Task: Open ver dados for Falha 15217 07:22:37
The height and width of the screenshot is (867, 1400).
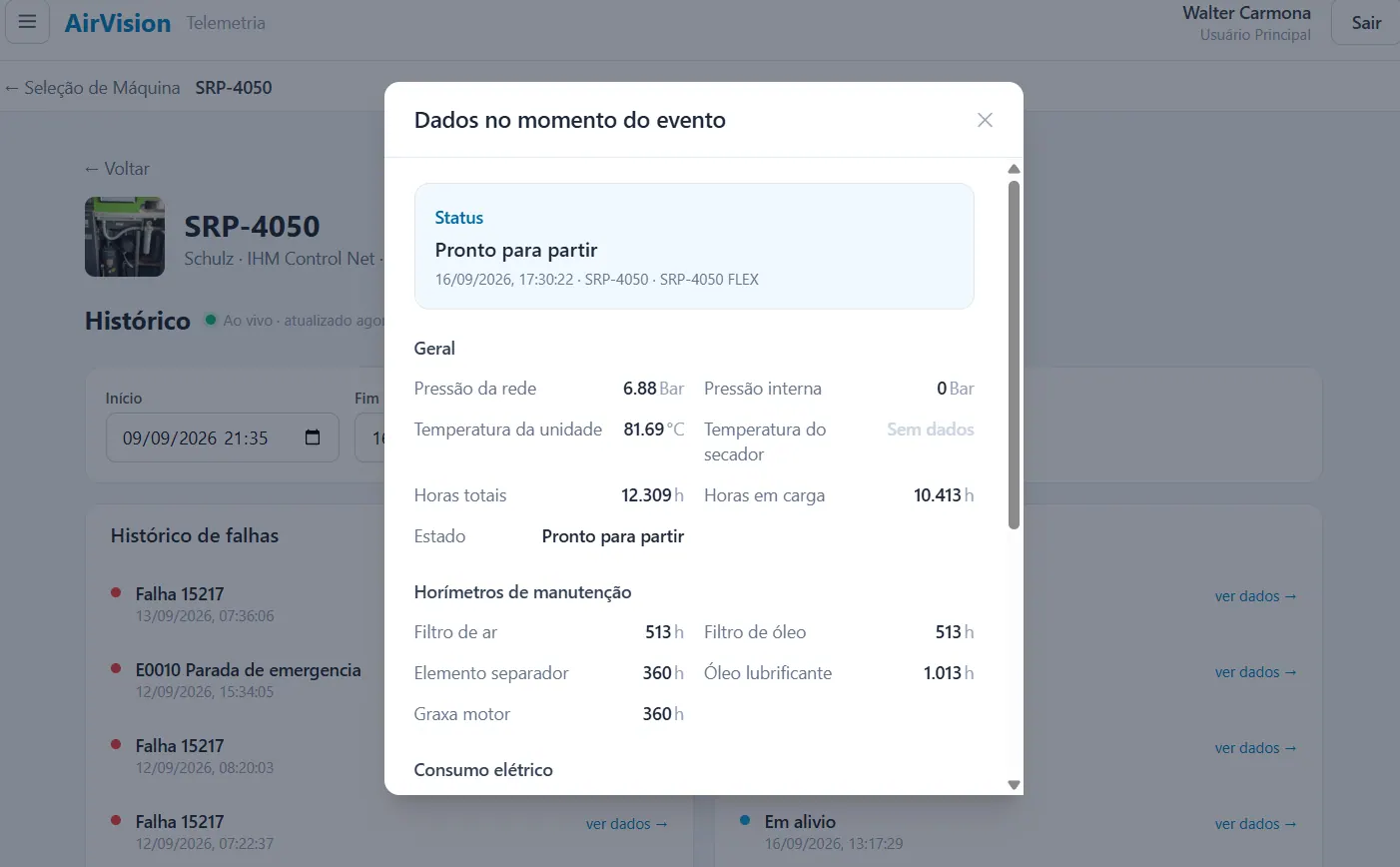Action: [626, 824]
